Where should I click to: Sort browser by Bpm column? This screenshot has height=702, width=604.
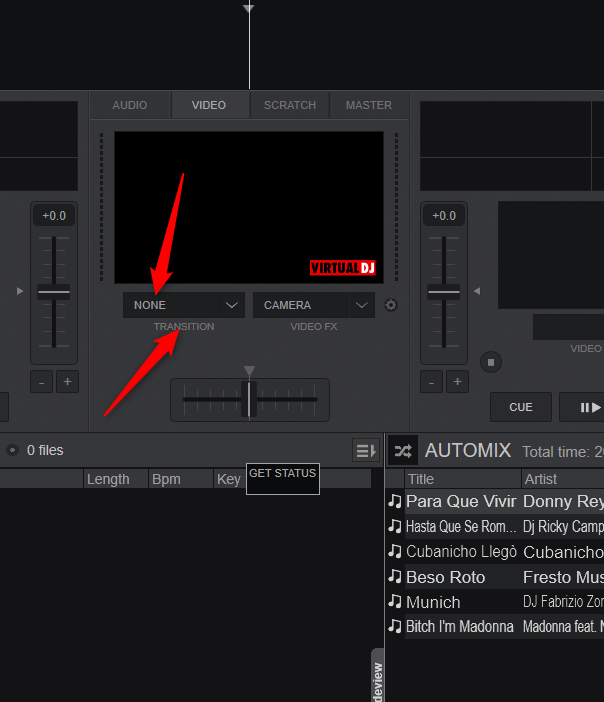point(180,479)
